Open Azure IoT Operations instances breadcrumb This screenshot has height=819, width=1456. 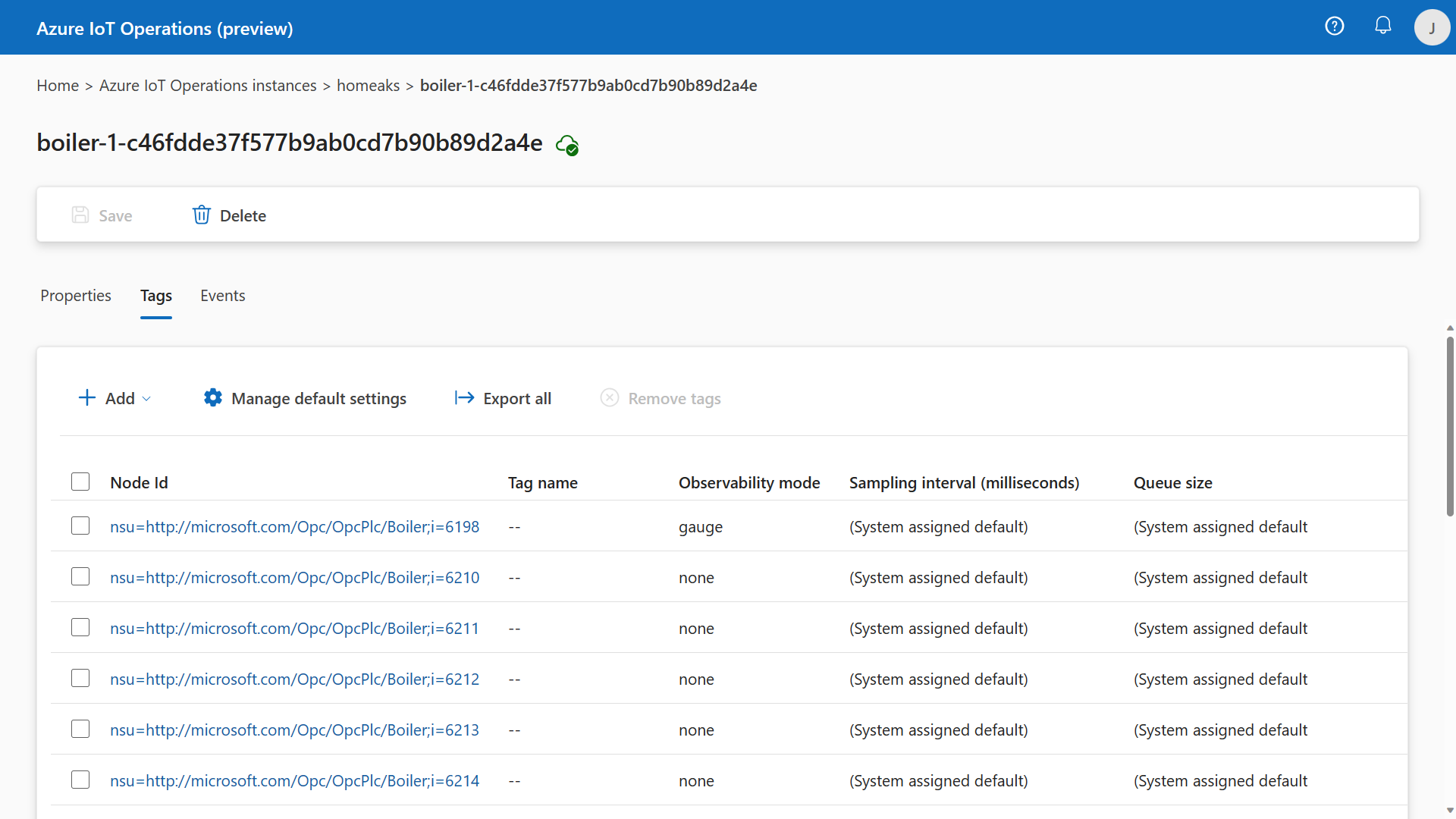tap(208, 86)
